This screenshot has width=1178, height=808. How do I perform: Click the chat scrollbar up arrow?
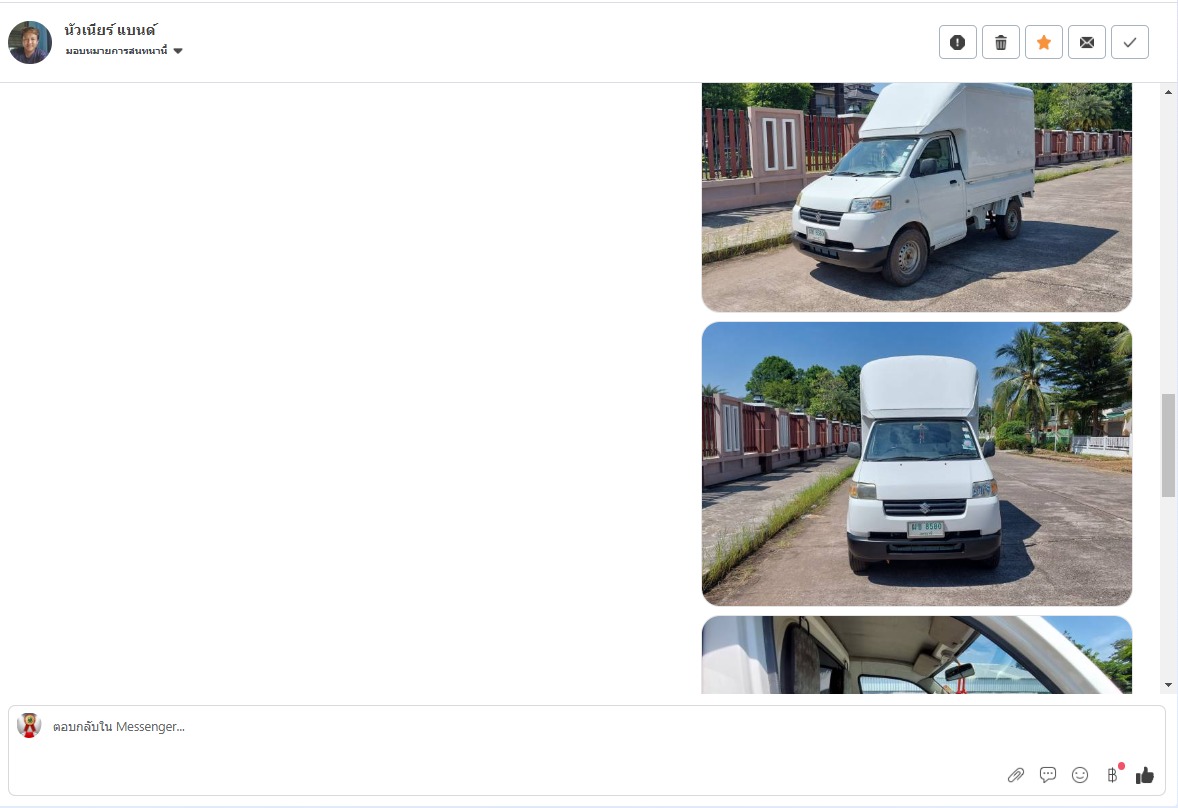coord(1168,92)
